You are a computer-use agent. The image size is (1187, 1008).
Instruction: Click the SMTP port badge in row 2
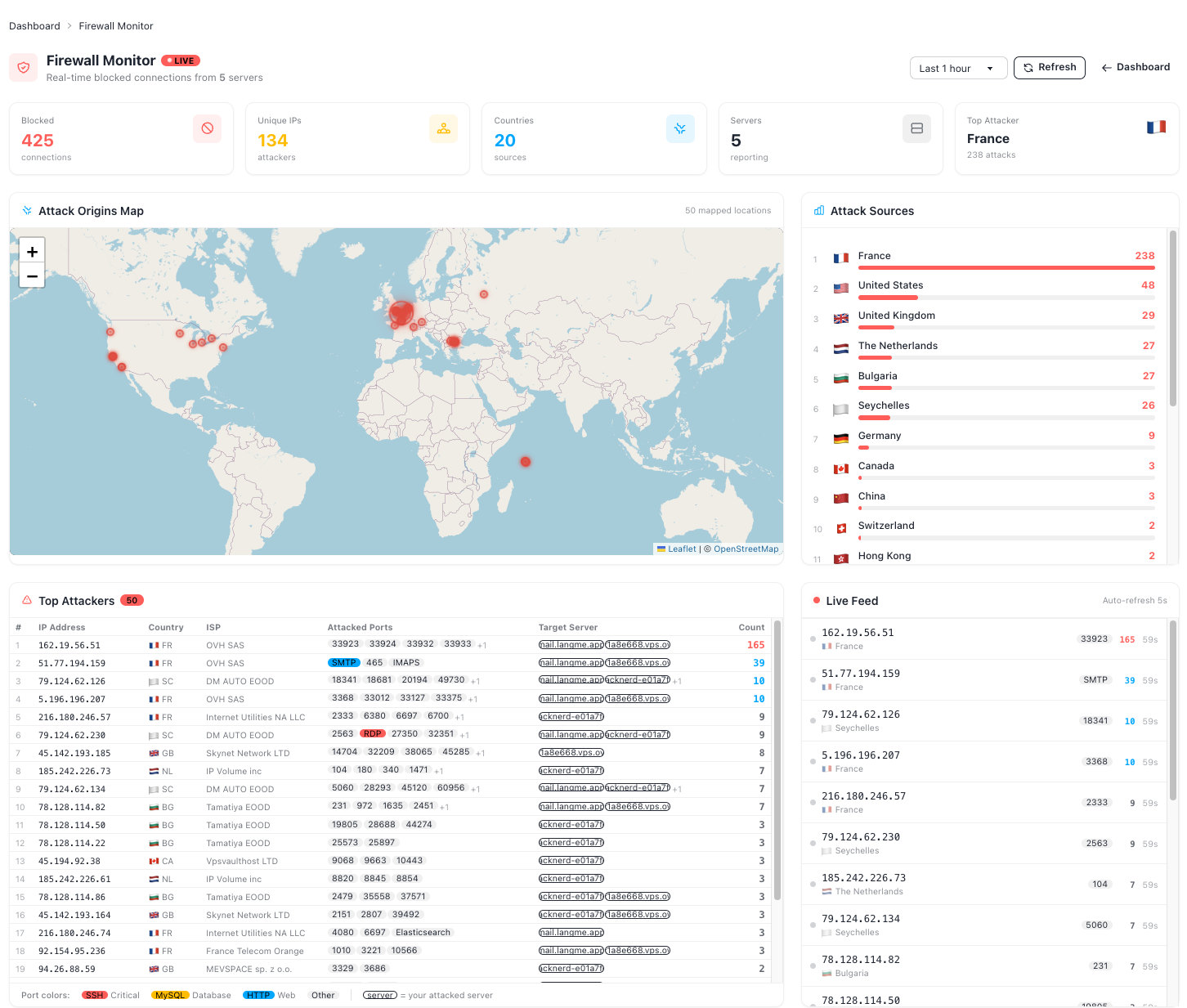click(344, 662)
